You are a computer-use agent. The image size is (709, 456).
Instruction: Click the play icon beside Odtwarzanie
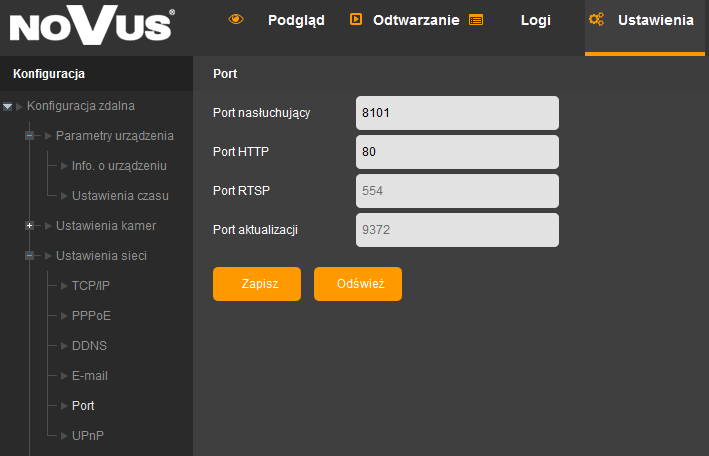point(356,19)
